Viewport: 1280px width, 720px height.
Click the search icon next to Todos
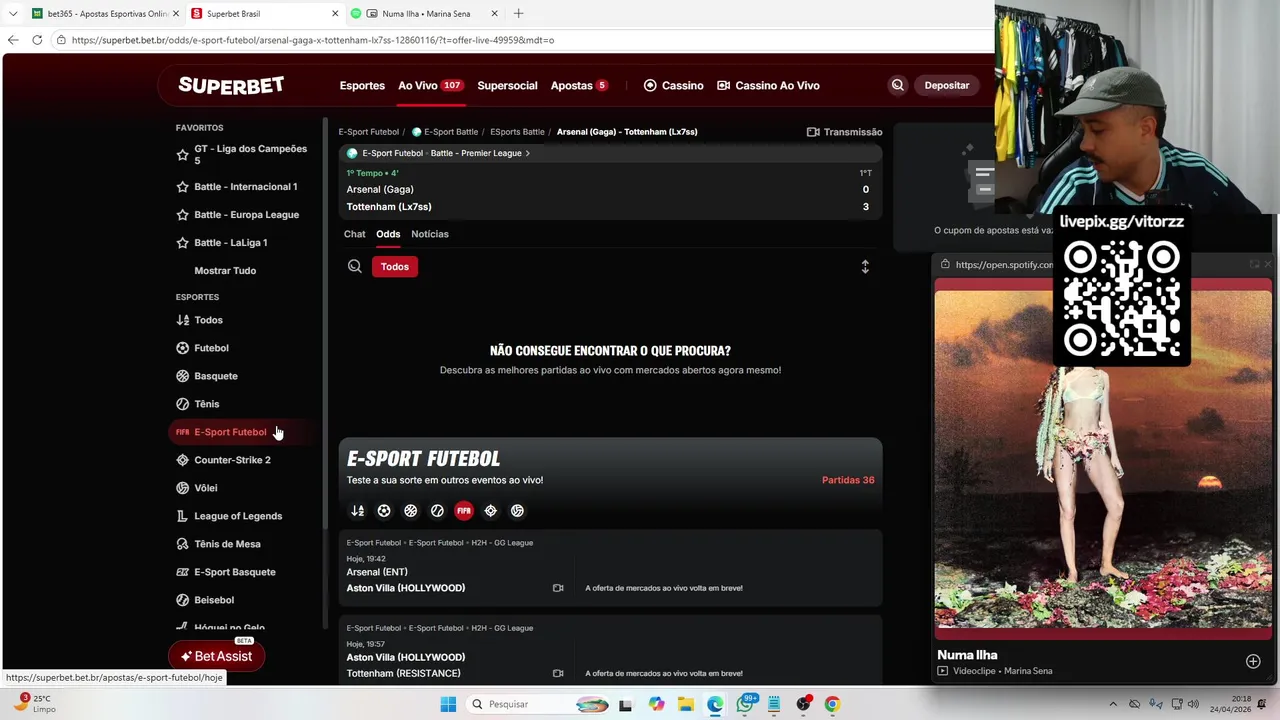tap(355, 267)
